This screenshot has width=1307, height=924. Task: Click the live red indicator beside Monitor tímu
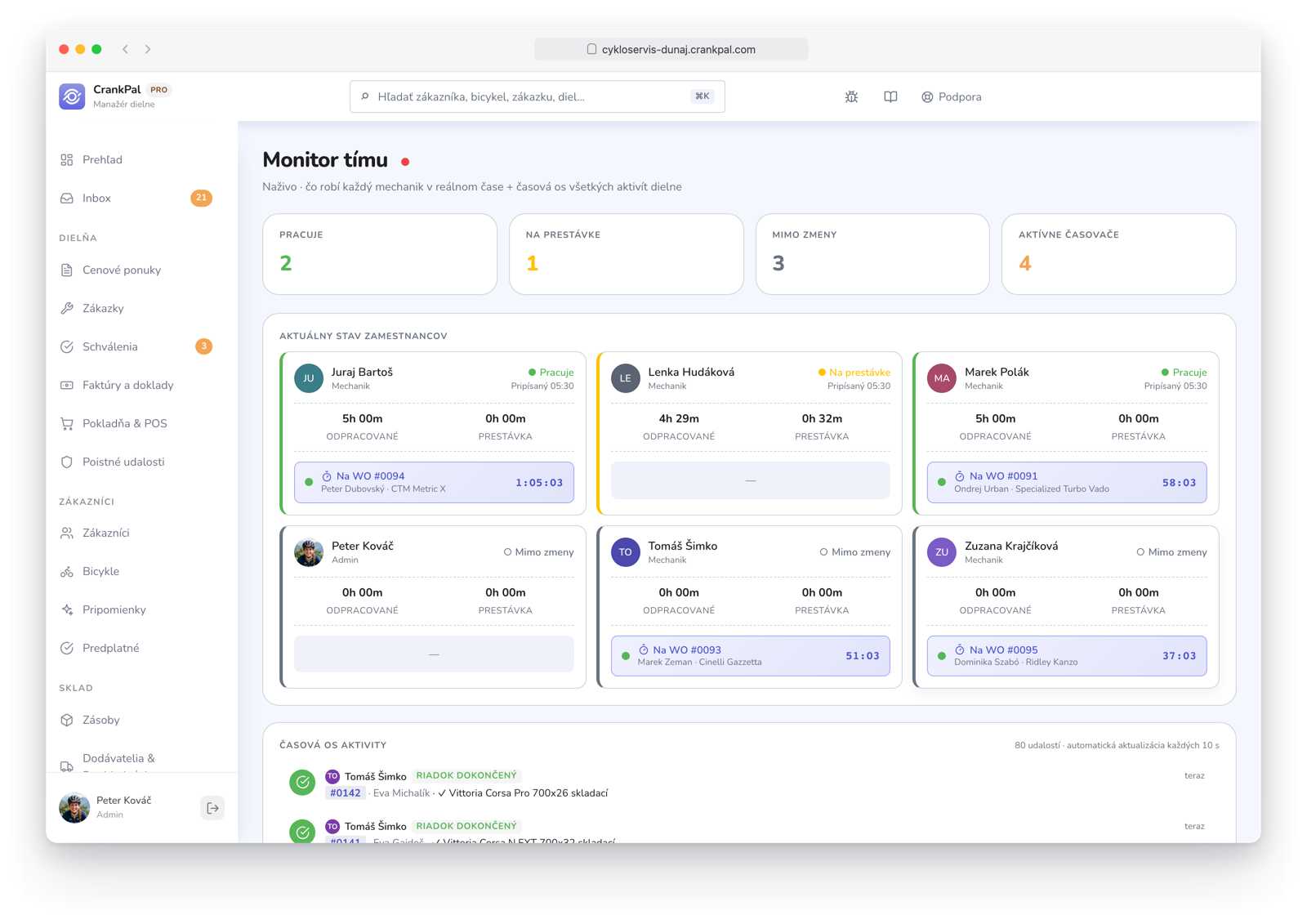tap(405, 162)
